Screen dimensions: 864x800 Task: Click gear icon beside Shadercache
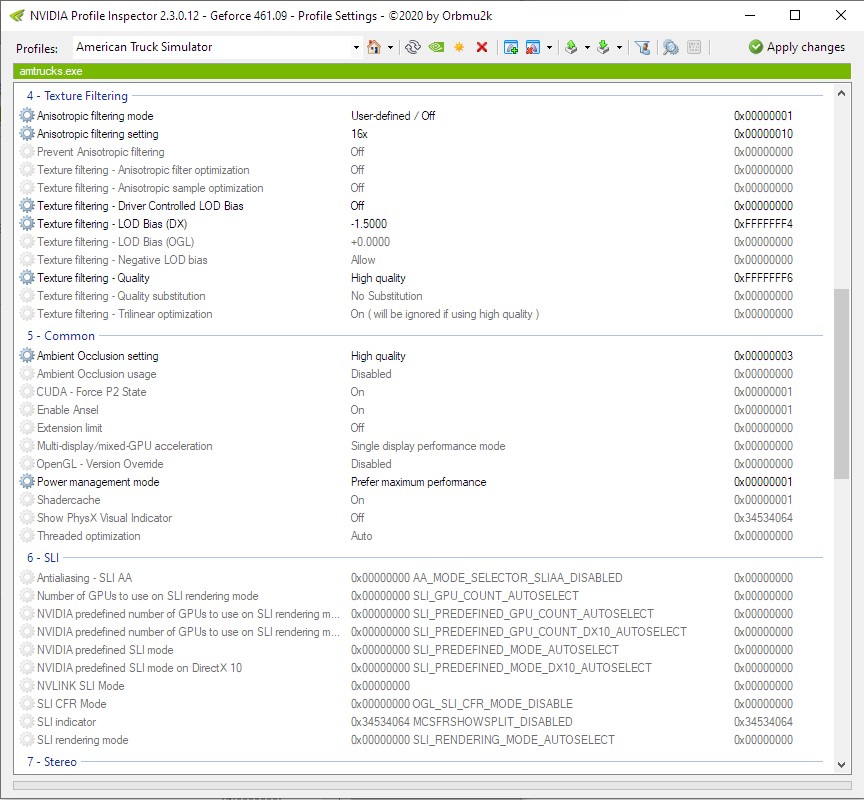point(27,500)
